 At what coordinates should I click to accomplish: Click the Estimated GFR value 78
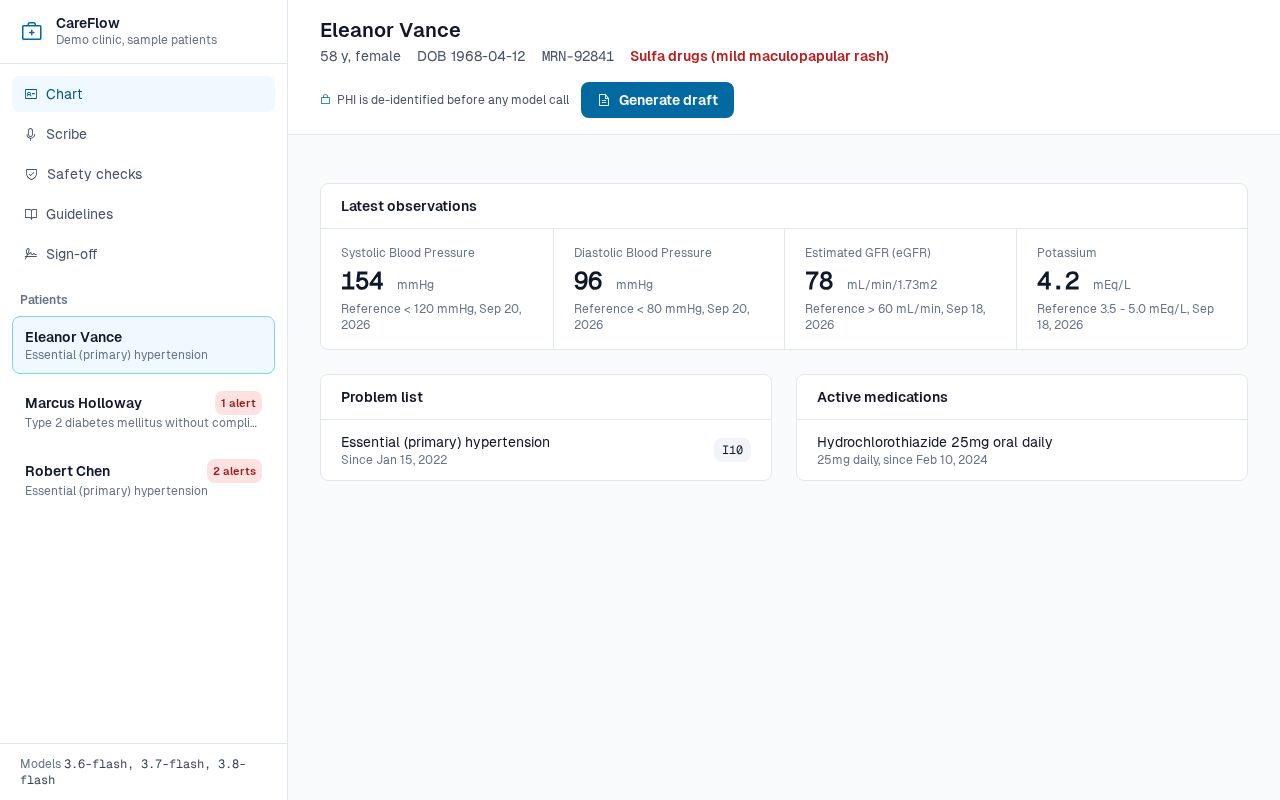tap(819, 281)
